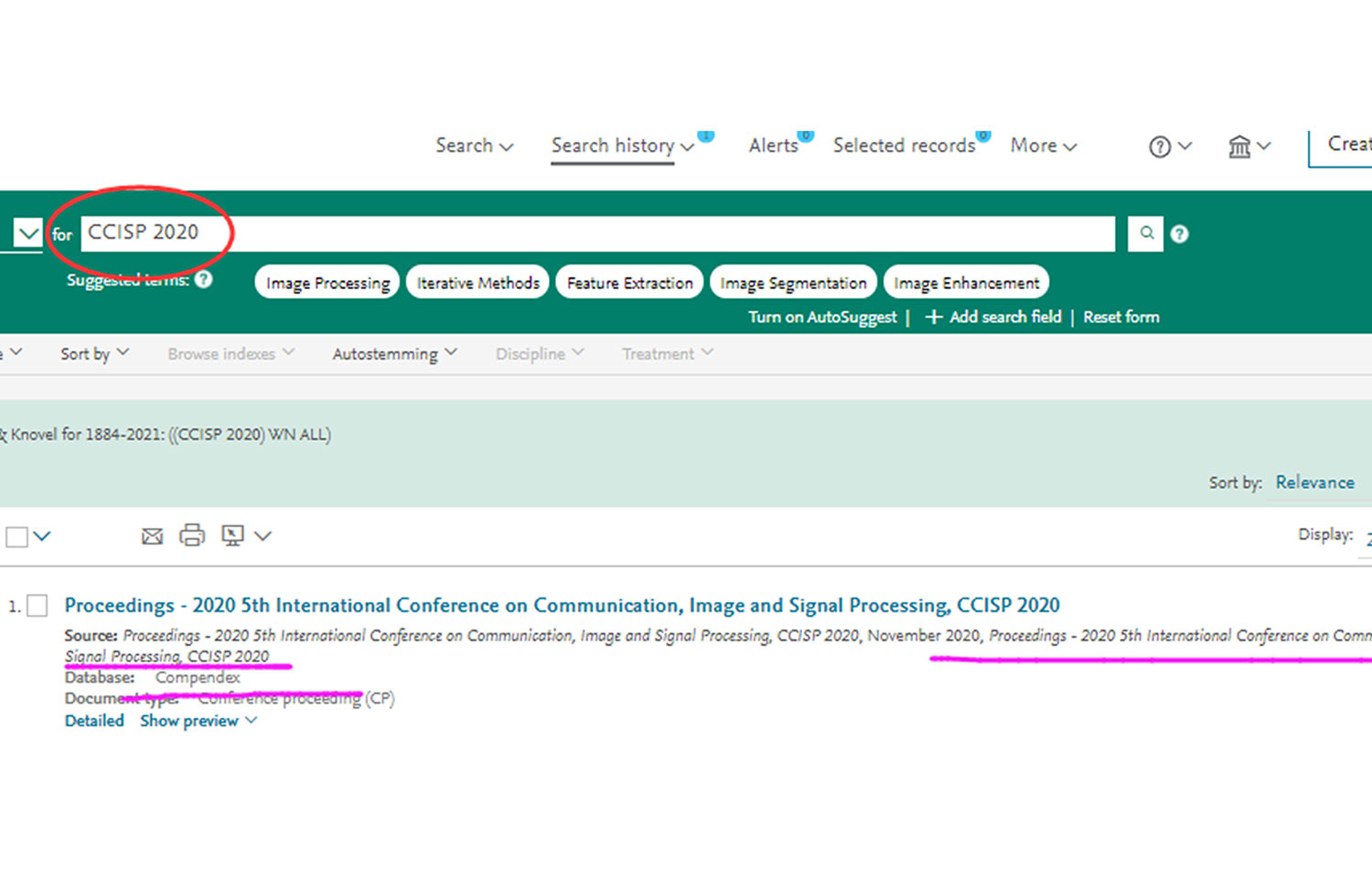This screenshot has width=1372, height=883.
Task: Toggle the select-all results checkbox
Action: (x=16, y=536)
